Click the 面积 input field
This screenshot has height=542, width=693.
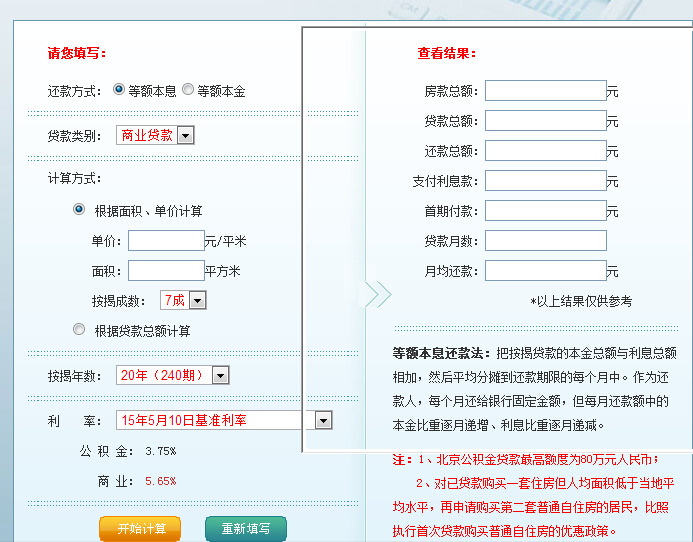pos(166,271)
